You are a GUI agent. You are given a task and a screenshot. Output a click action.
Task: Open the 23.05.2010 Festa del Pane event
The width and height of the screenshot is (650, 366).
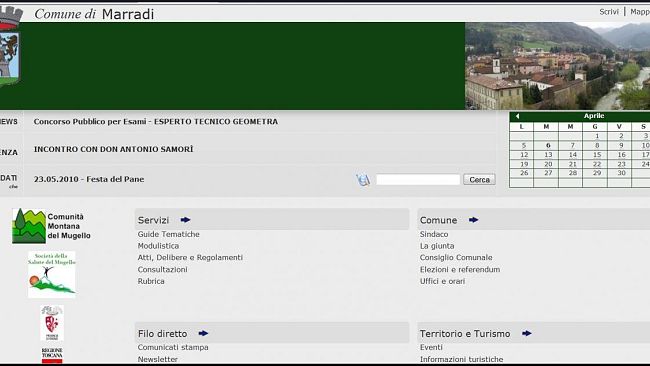pos(89,179)
